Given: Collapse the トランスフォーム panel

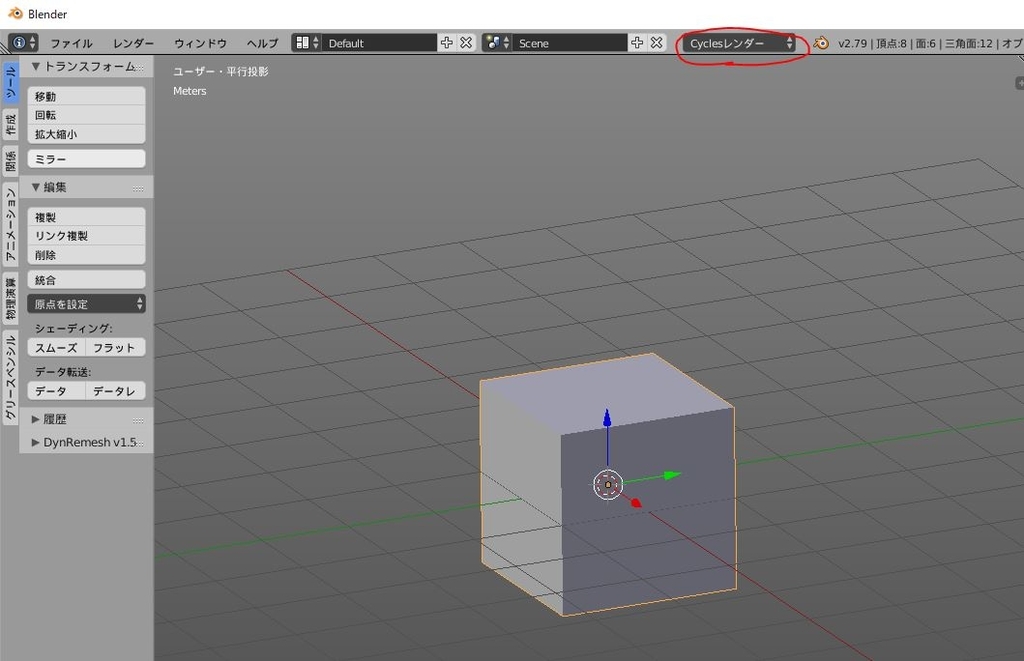Looking at the screenshot, I should [36, 67].
